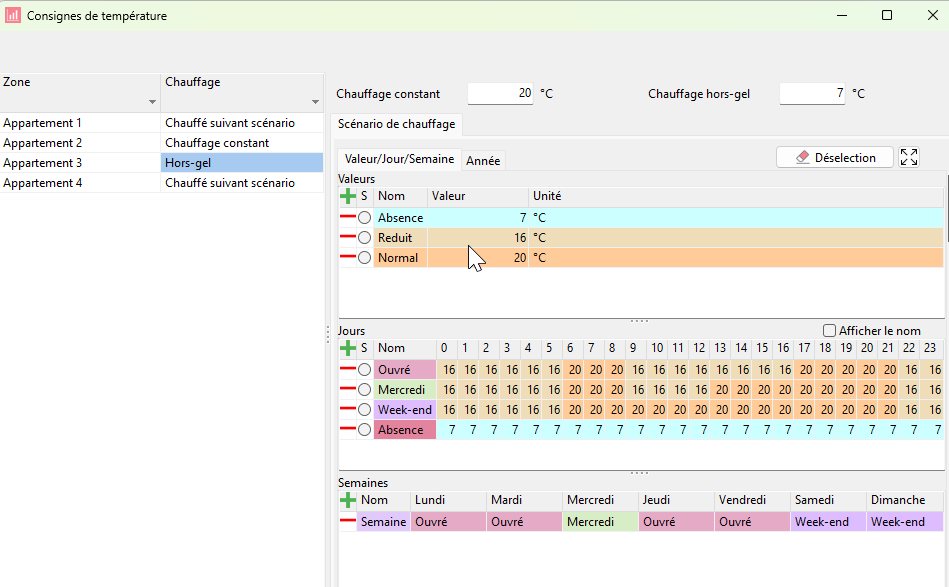The height and width of the screenshot is (587, 949).
Task: Add a new week in Semaines
Action: 348,500
